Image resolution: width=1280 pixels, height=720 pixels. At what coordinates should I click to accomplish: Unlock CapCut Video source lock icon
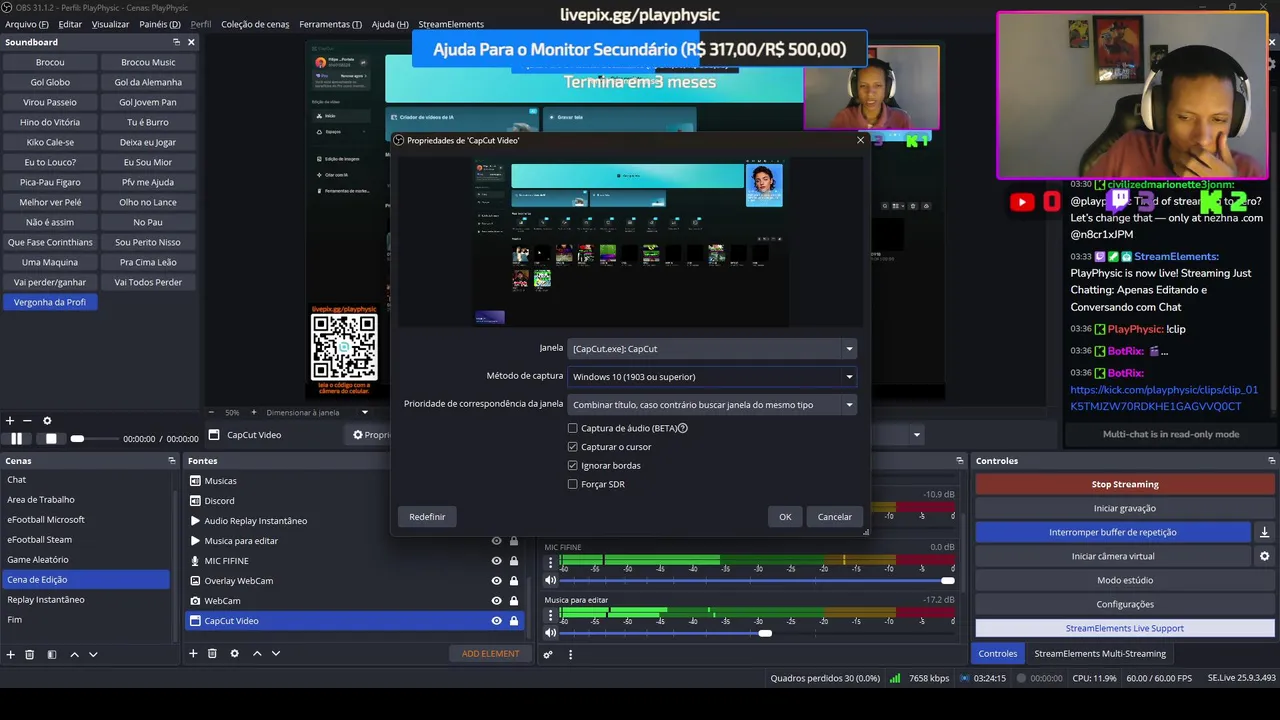tap(514, 621)
